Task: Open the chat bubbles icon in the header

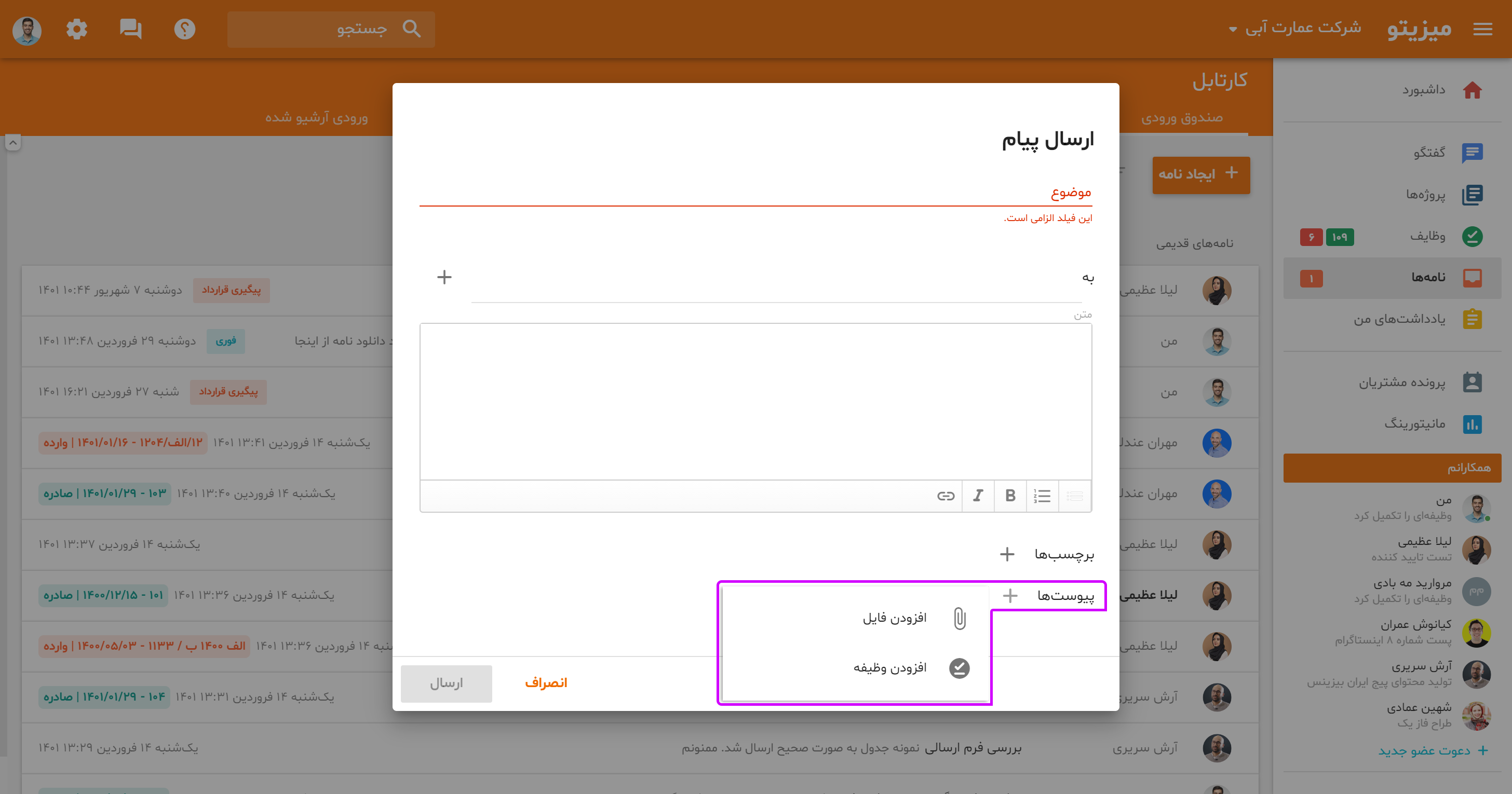Action: [x=130, y=29]
